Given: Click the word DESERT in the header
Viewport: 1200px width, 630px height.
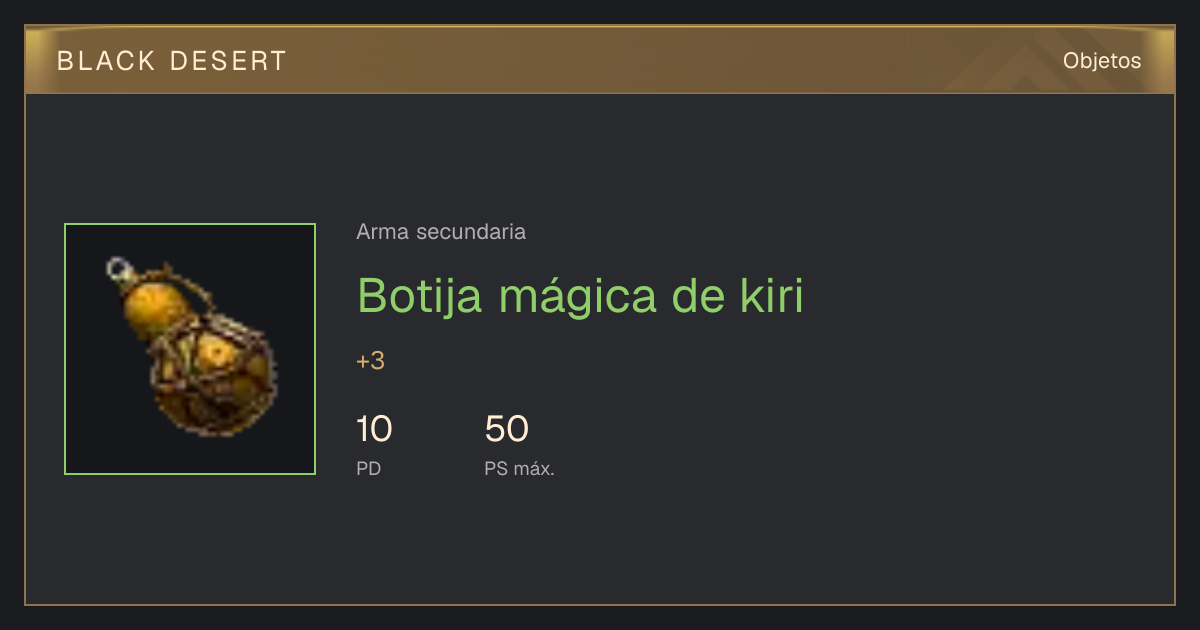Looking at the screenshot, I should pyautogui.click(x=228, y=61).
